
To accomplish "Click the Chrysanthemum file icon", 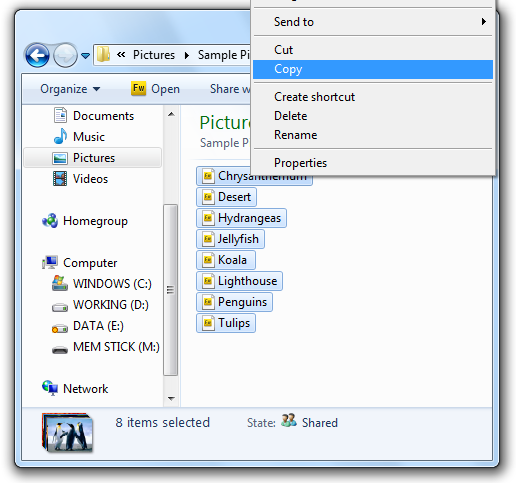I will 208,176.
